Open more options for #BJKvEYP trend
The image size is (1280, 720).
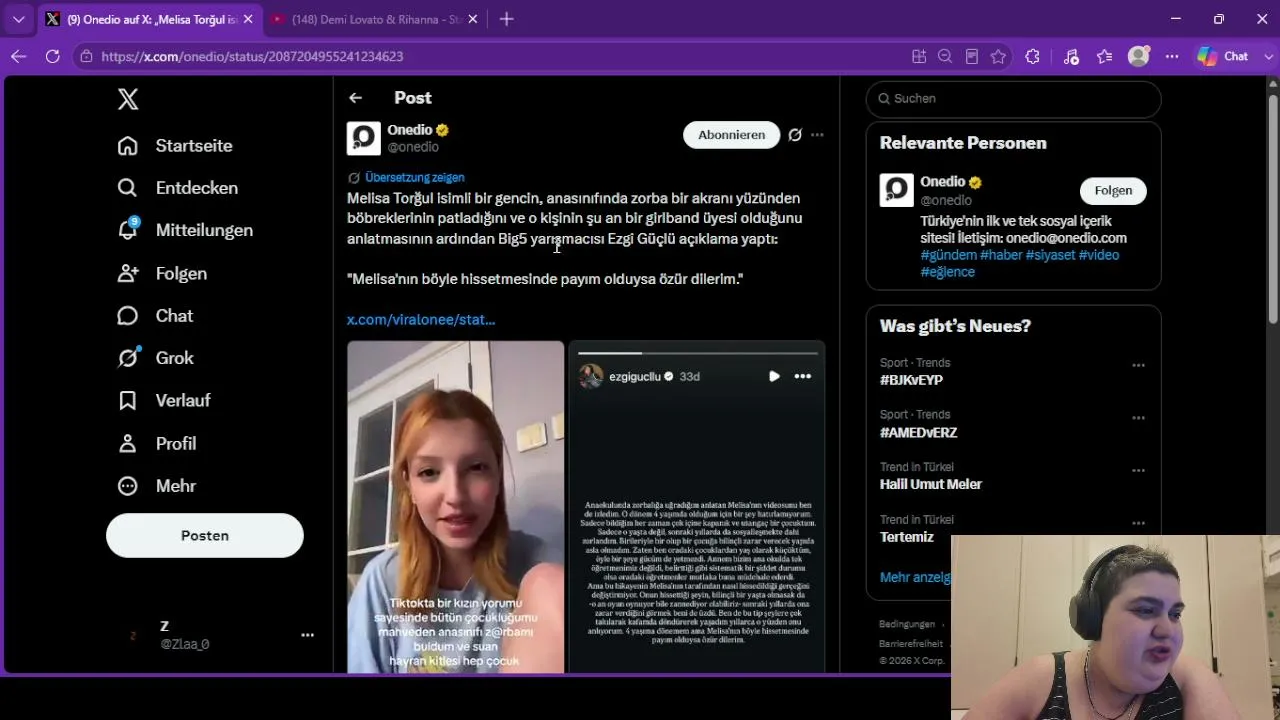point(1138,365)
